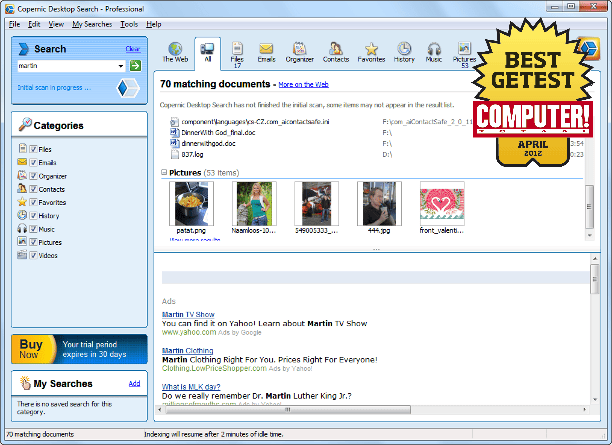
Task: Uncheck the Pictures category checkbox
Action: 34,242
